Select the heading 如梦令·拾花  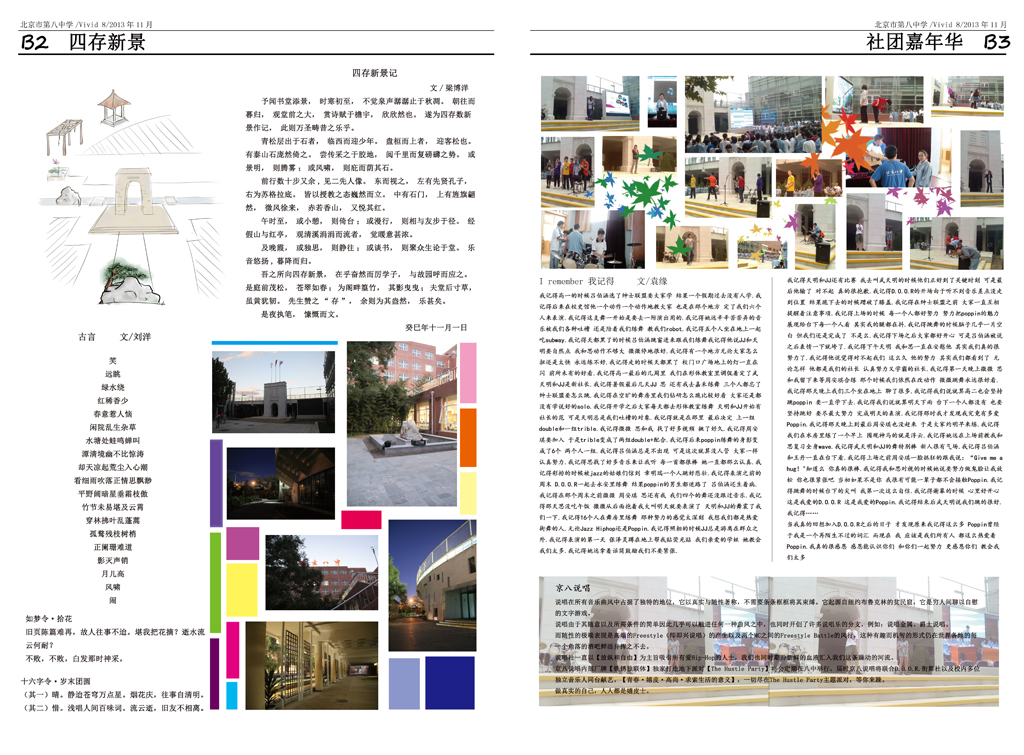(x=49, y=618)
